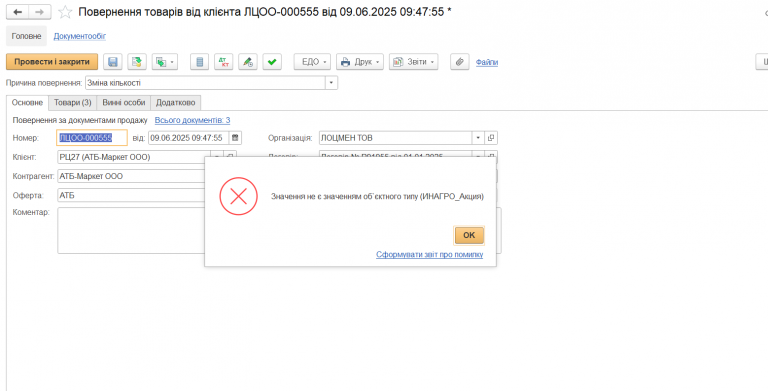The image size is (768, 391).
Task: Open the Організація ЛОЦМЕН ТОВ record
Action: 491,138
